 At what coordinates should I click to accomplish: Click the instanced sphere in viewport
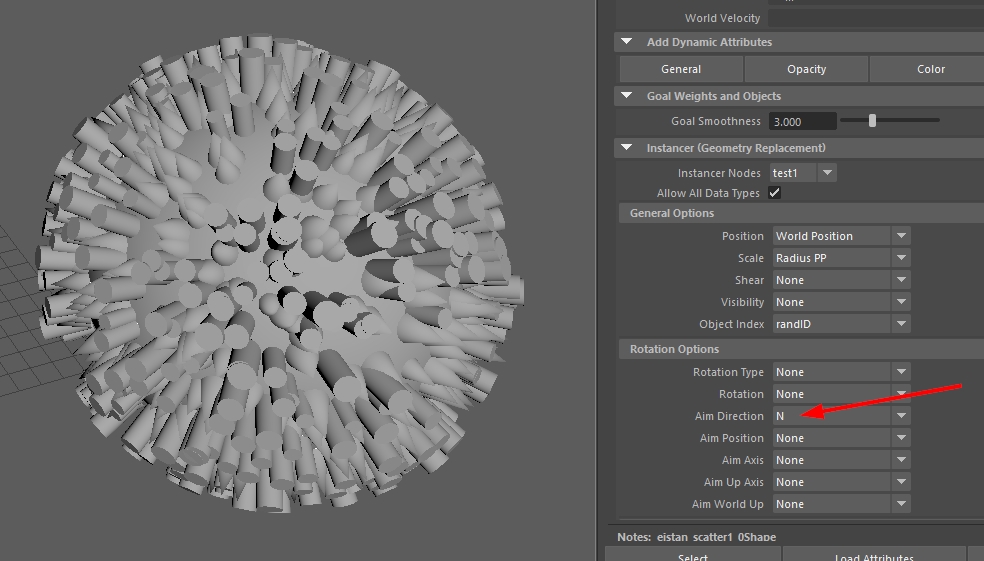[279, 273]
